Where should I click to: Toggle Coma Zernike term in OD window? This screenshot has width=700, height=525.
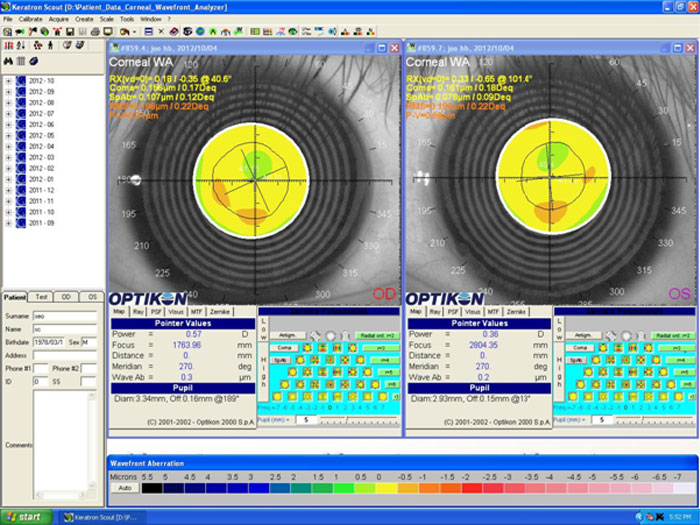tap(284, 348)
